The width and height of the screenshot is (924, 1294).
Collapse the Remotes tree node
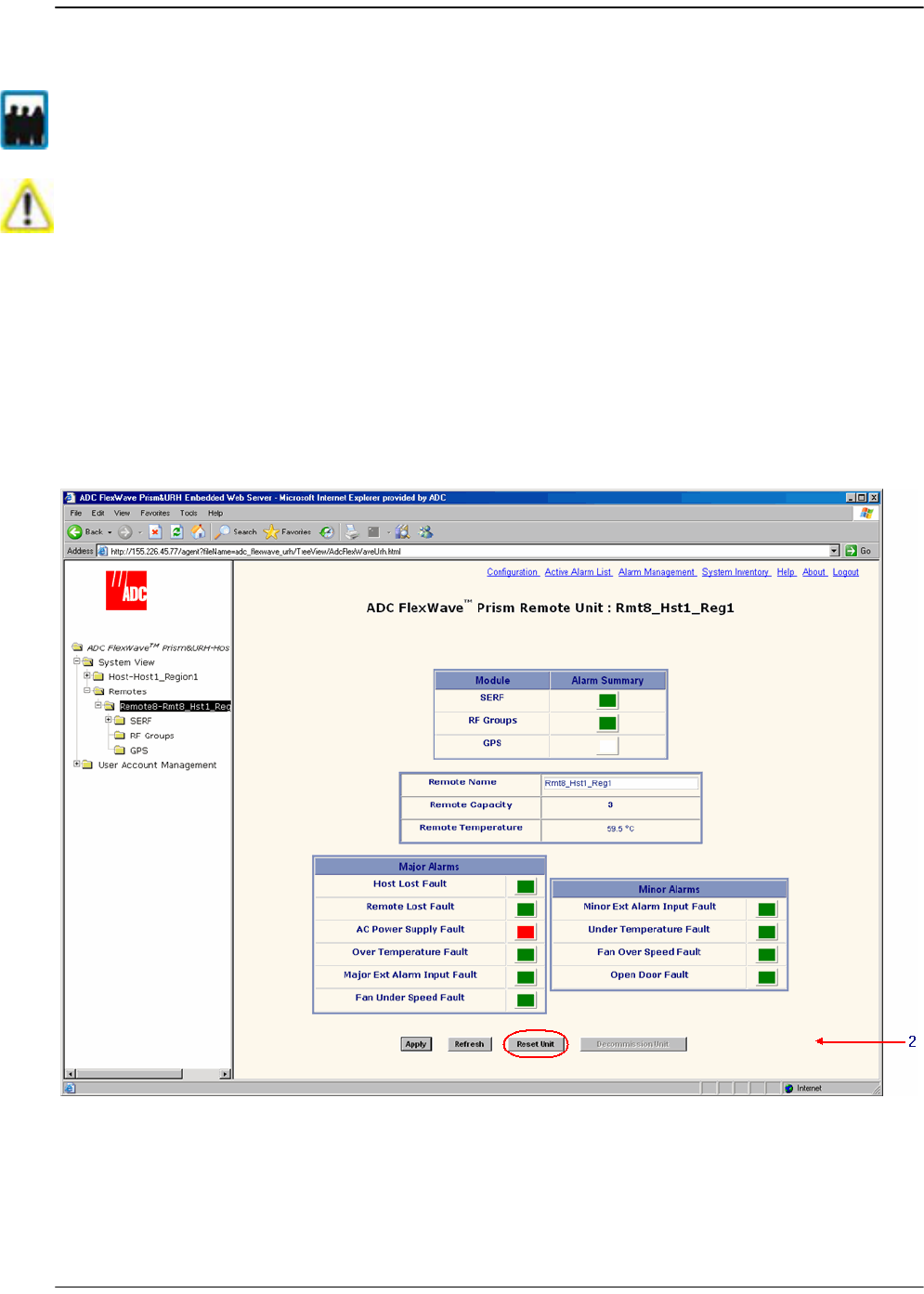[87, 690]
